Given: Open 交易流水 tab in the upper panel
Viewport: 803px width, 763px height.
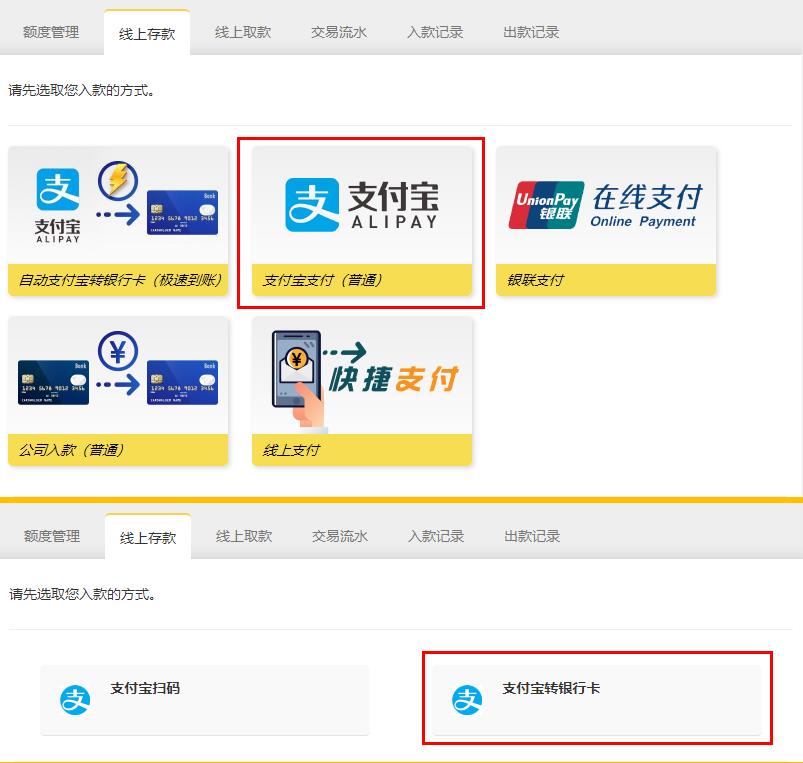Looking at the screenshot, I should coord(339,32).
